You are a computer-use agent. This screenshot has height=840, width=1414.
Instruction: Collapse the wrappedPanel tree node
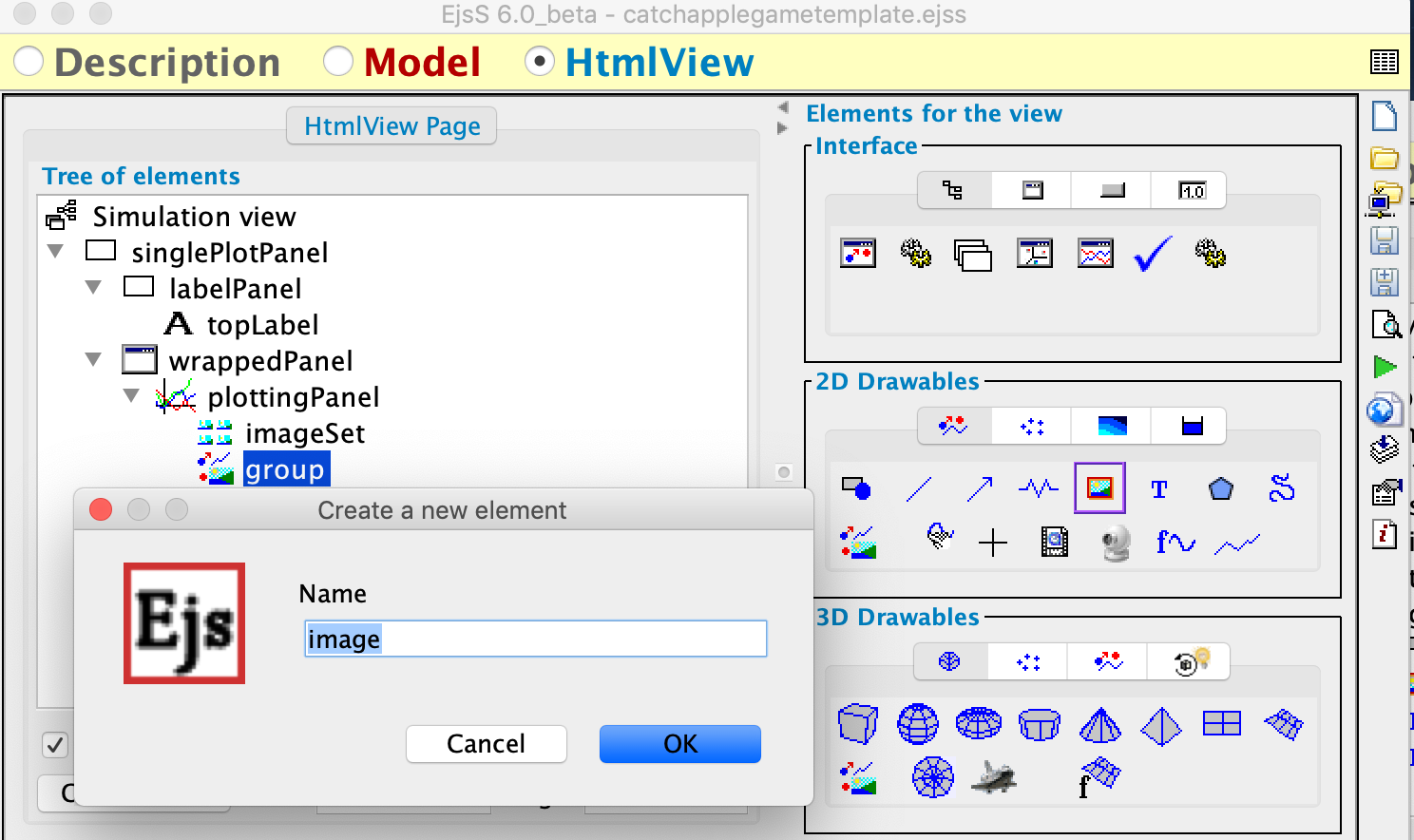pyautogui.click(x=93, y=360)
